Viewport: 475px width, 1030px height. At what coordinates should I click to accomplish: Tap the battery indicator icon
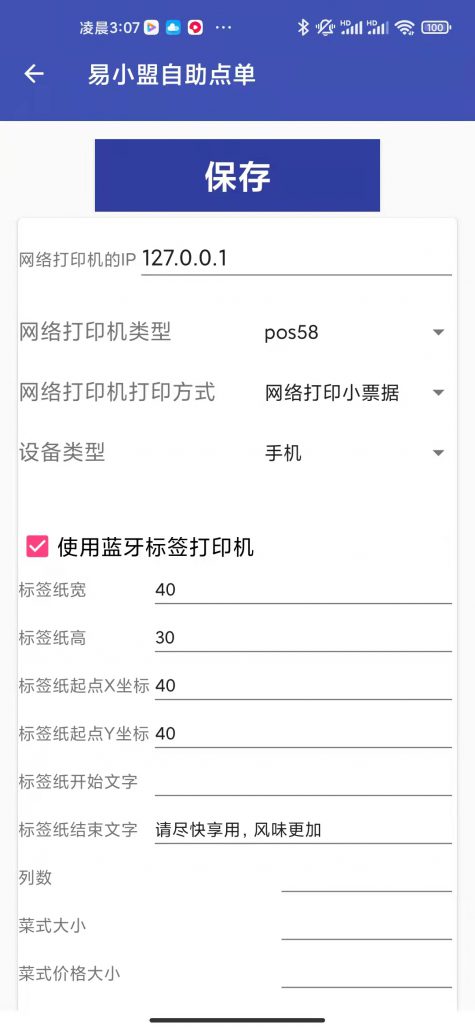coord(436,27)
